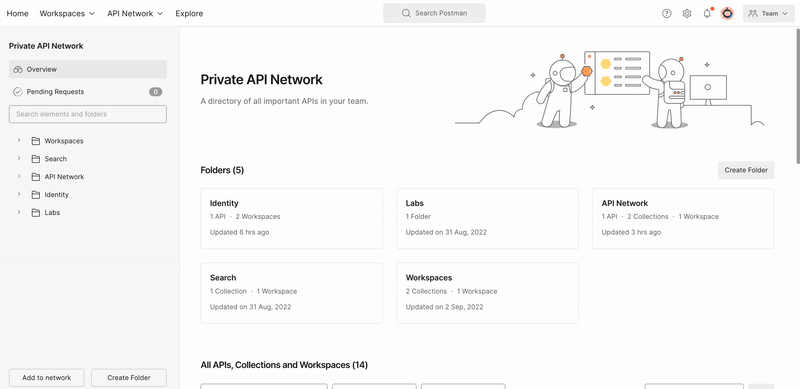800x389 pixels.
Task: Select the API Network label in sidebar tree
Action: pyautogui.click(x=64, y=177)
